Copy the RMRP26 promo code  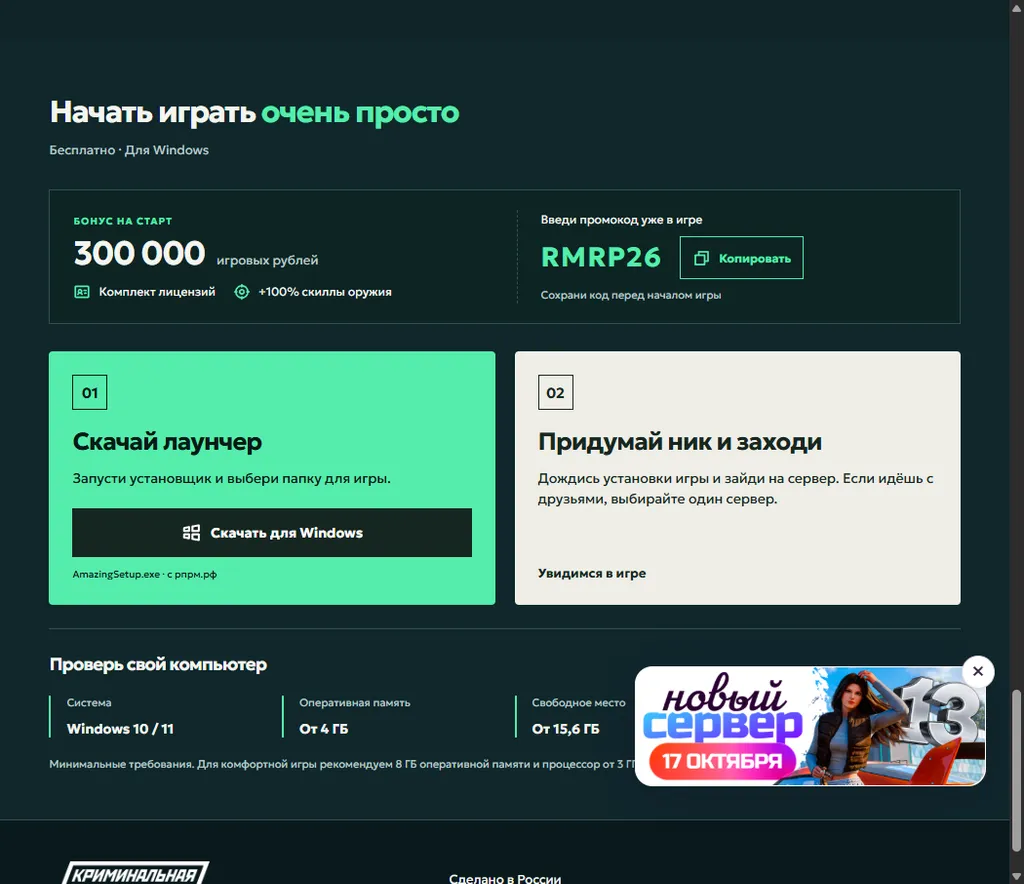point(741,258)
